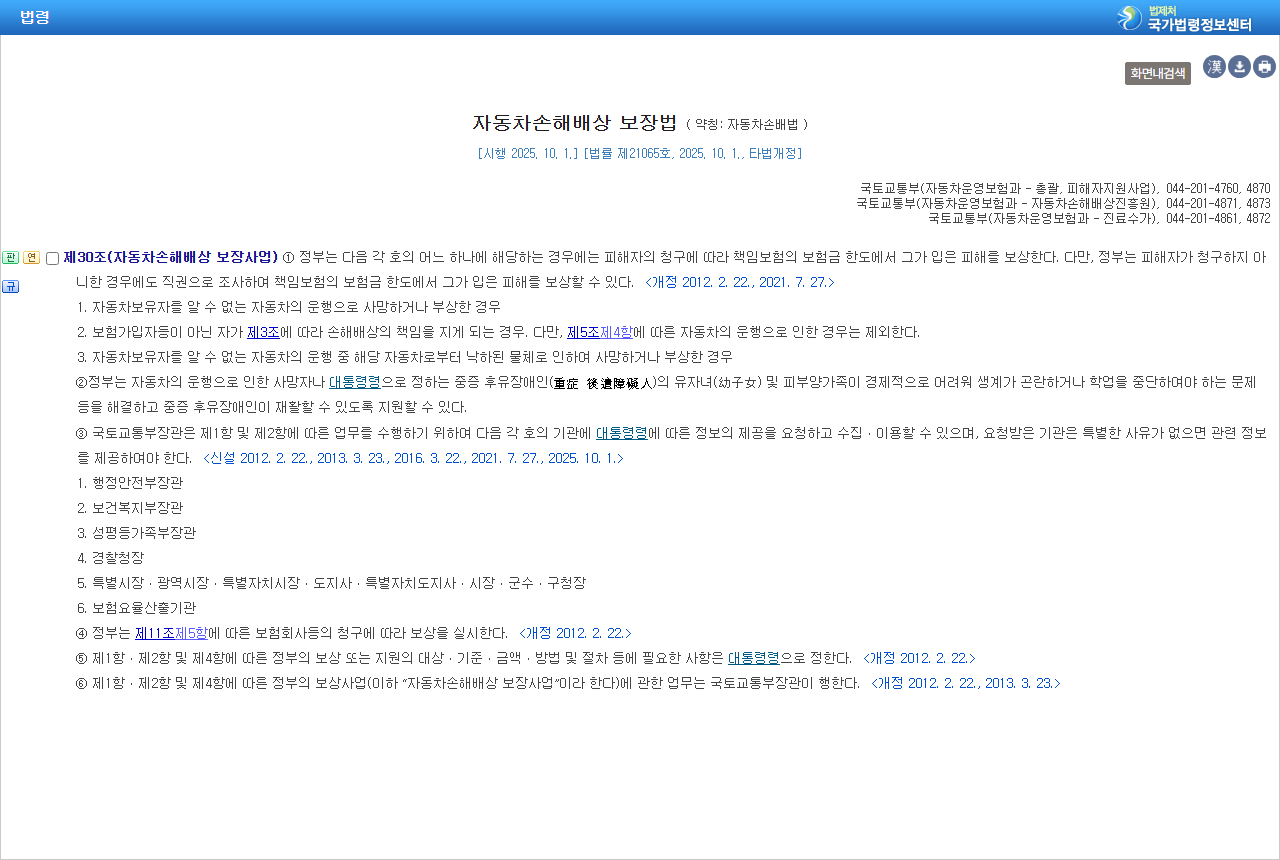Click the 개정 2012. 2. 22., 2021. 7. 27. amendment note
Image resolution: width=1280 pixels, height=860 pixels.
coord(740,282)
